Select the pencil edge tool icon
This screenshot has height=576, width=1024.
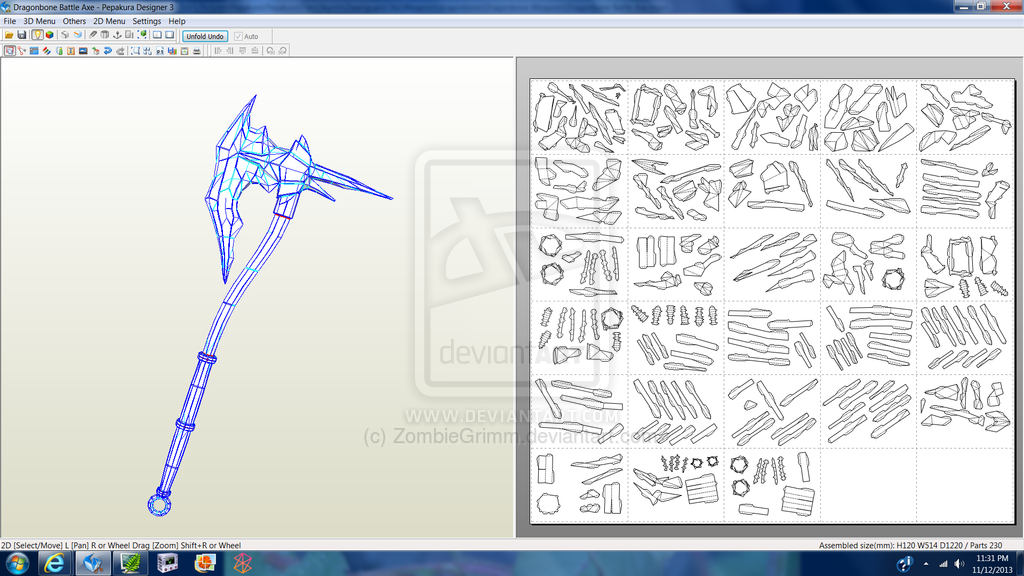click(x=93, y=35)
